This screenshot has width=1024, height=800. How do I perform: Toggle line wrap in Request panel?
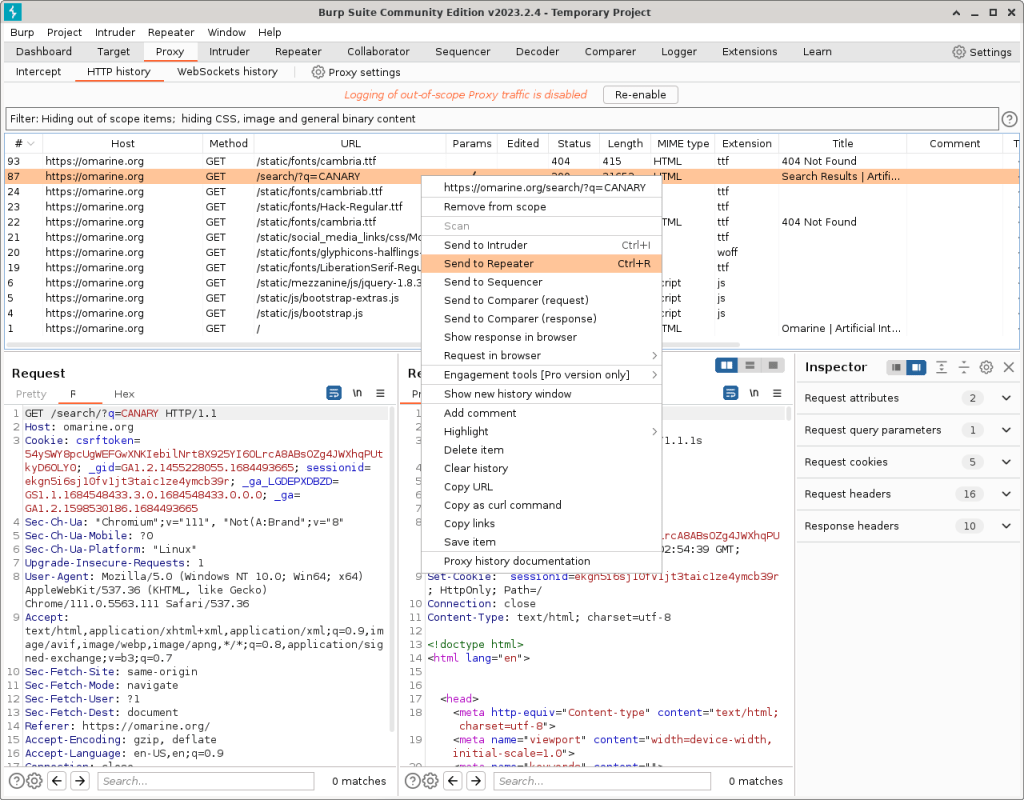point(334,394)
